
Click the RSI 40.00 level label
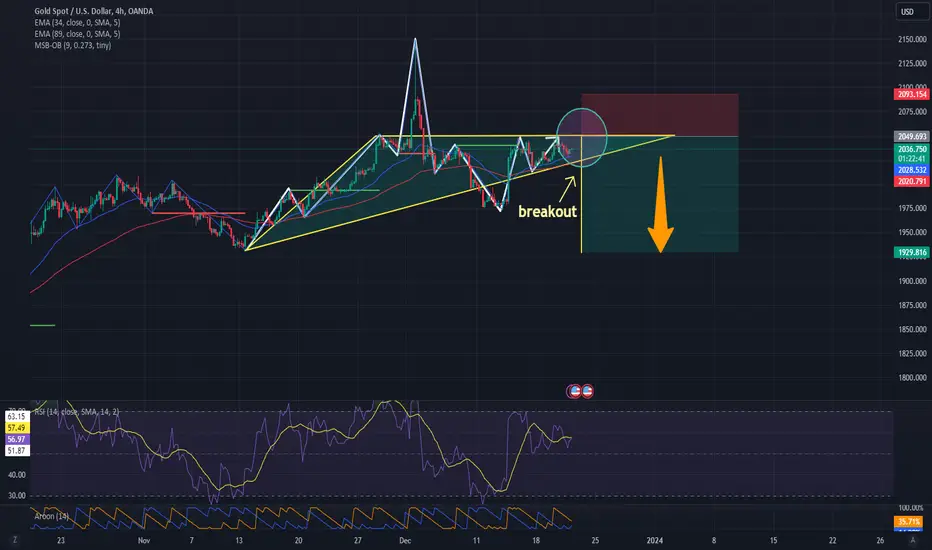pyautogui.click(x=17, y=475)
